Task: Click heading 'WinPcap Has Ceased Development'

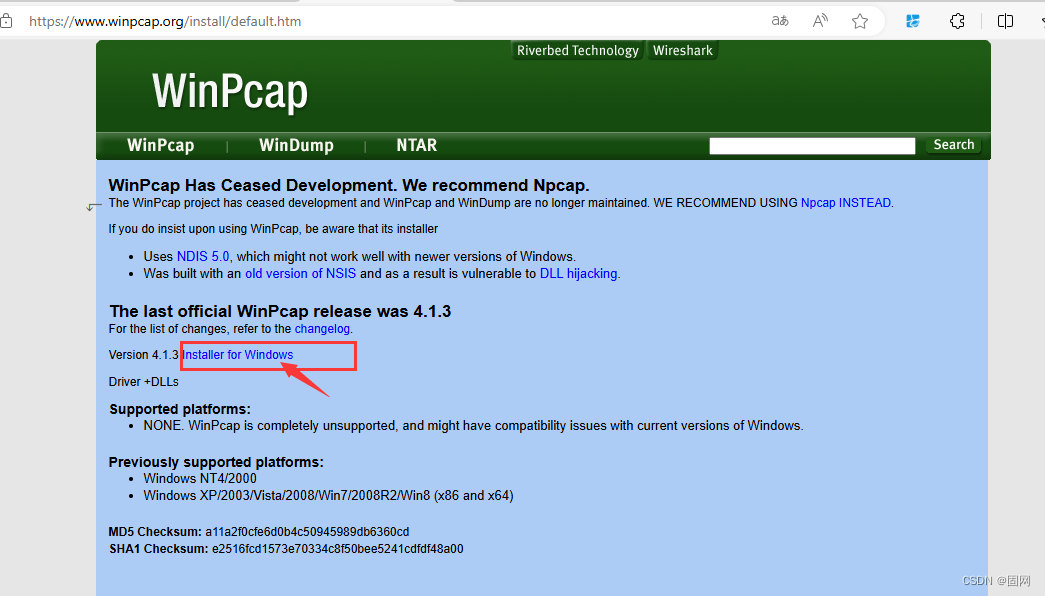Action: click(349, 185)
